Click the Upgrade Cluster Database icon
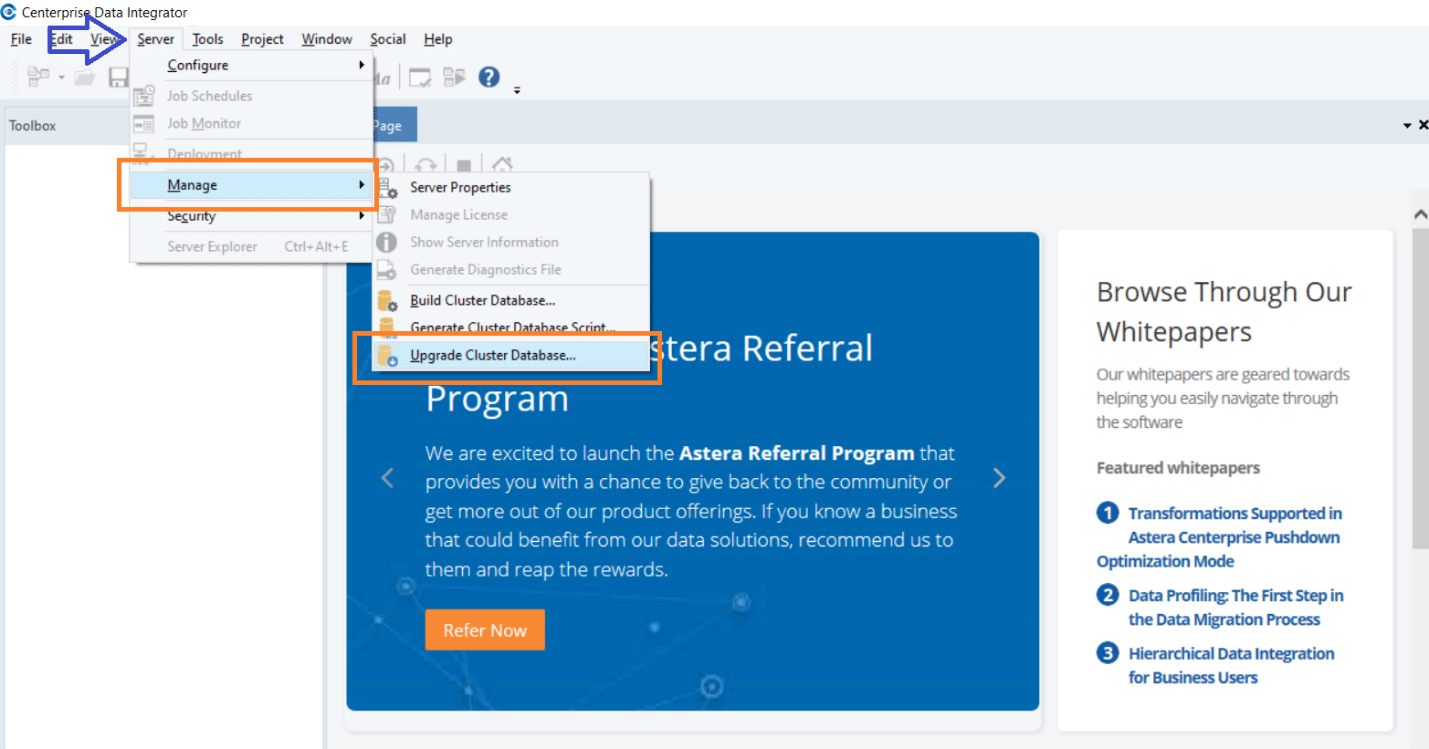Screen dimensions: 1429x749 coord(387,355)
